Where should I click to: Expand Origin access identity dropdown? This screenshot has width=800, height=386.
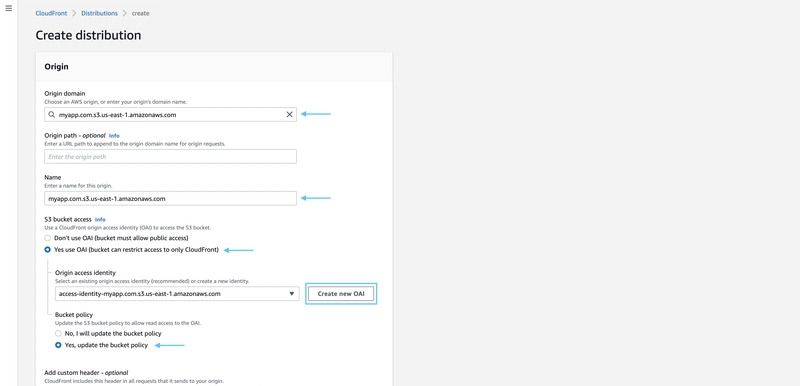tap(177, 294)
